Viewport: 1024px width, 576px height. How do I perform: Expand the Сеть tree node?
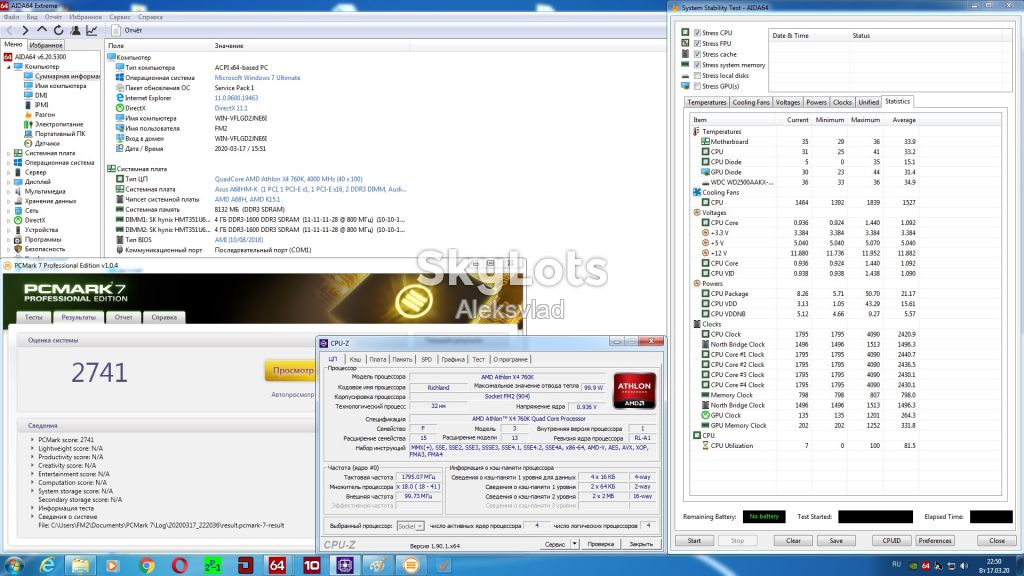(x=8, y=210)
